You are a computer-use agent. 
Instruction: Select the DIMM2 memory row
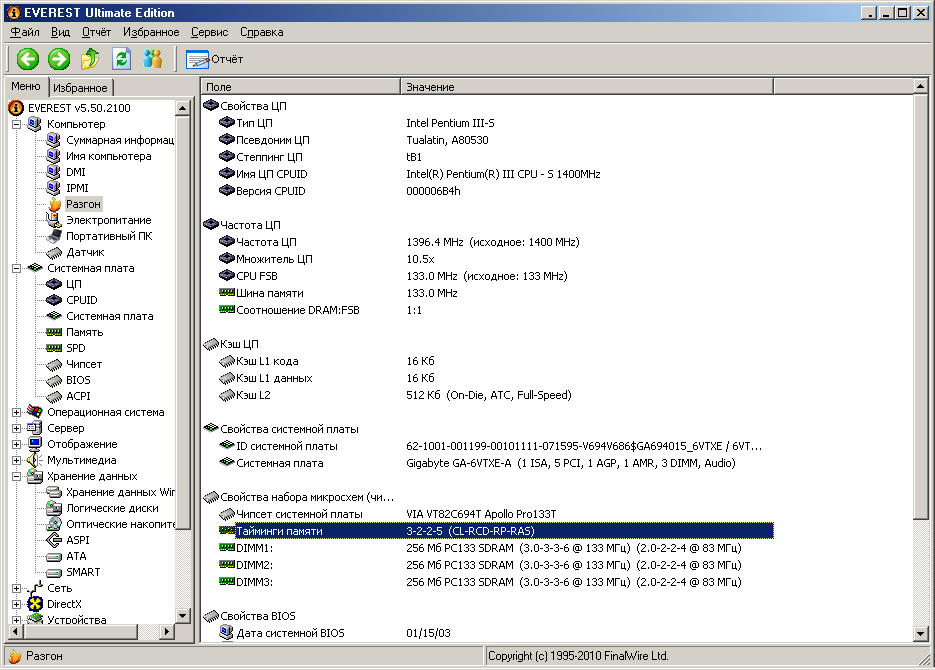255,565
